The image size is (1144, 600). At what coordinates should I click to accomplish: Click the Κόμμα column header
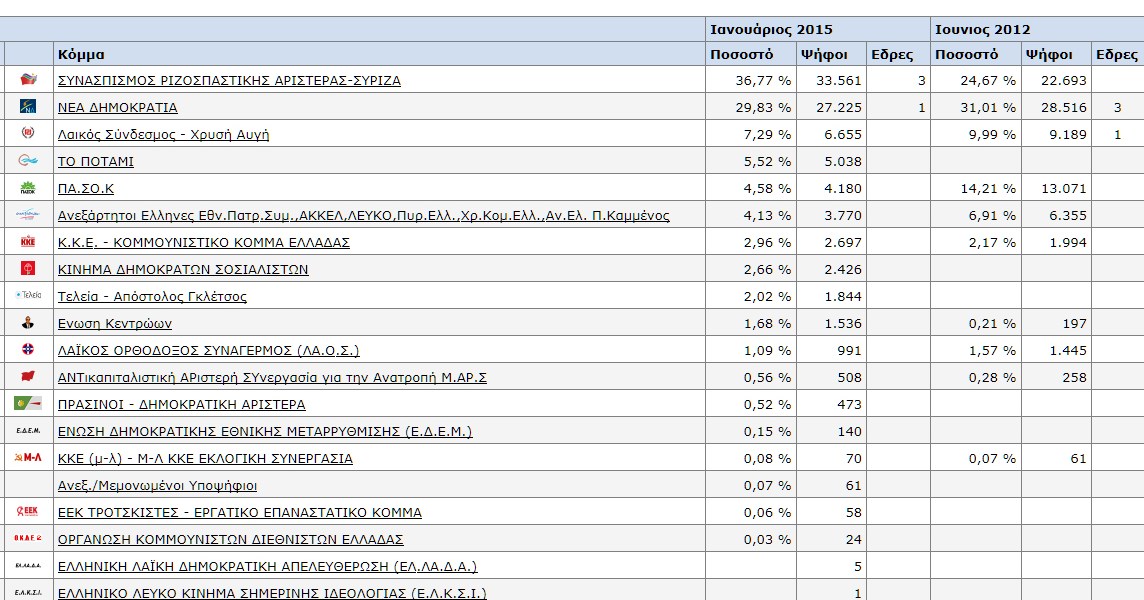81,54
